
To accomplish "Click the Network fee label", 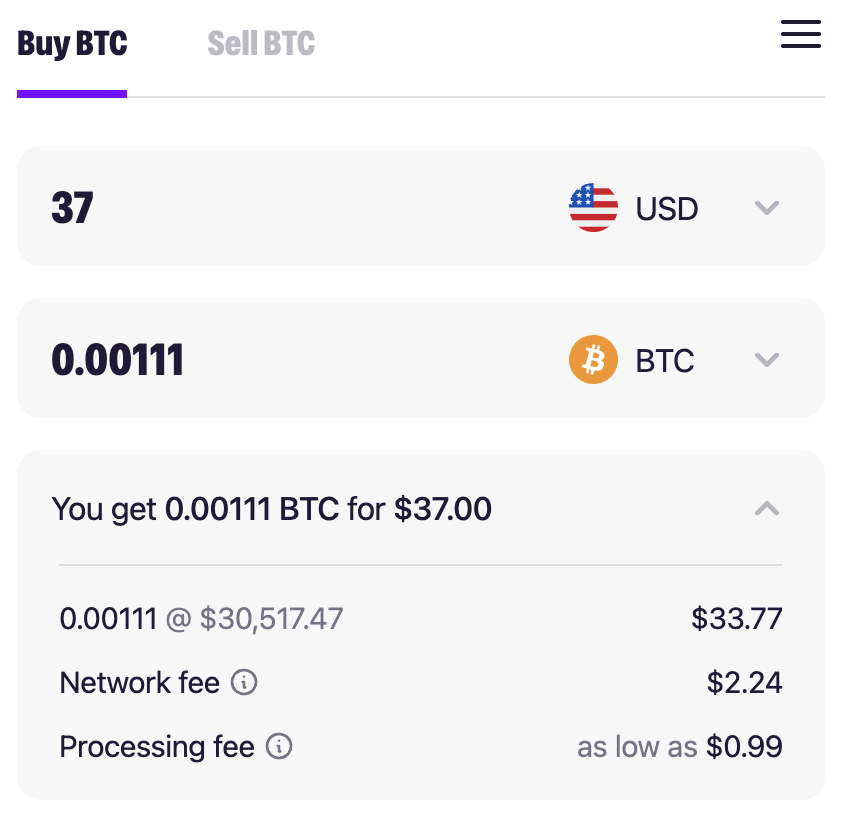I will 139,683.
